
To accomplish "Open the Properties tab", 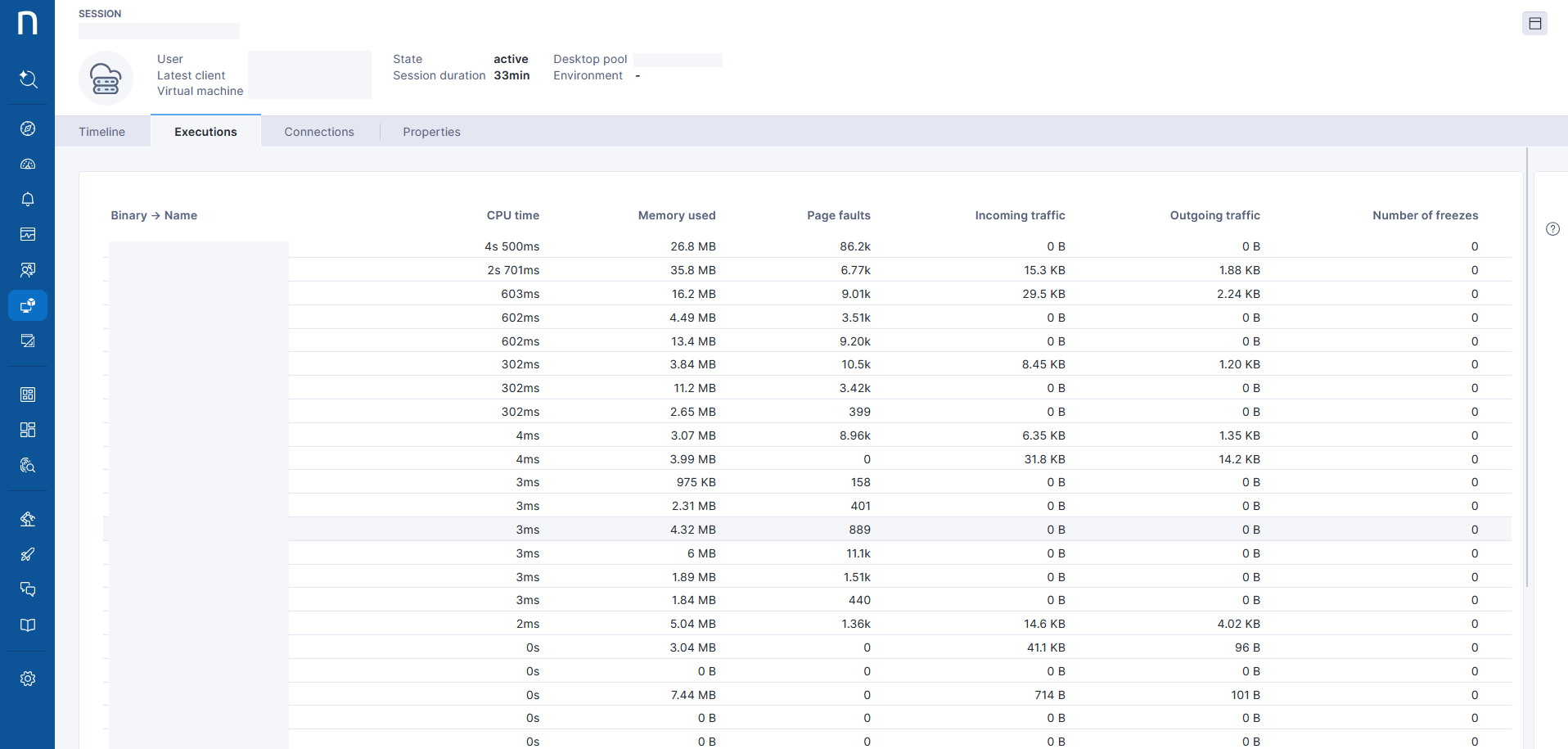I will 431,132.
